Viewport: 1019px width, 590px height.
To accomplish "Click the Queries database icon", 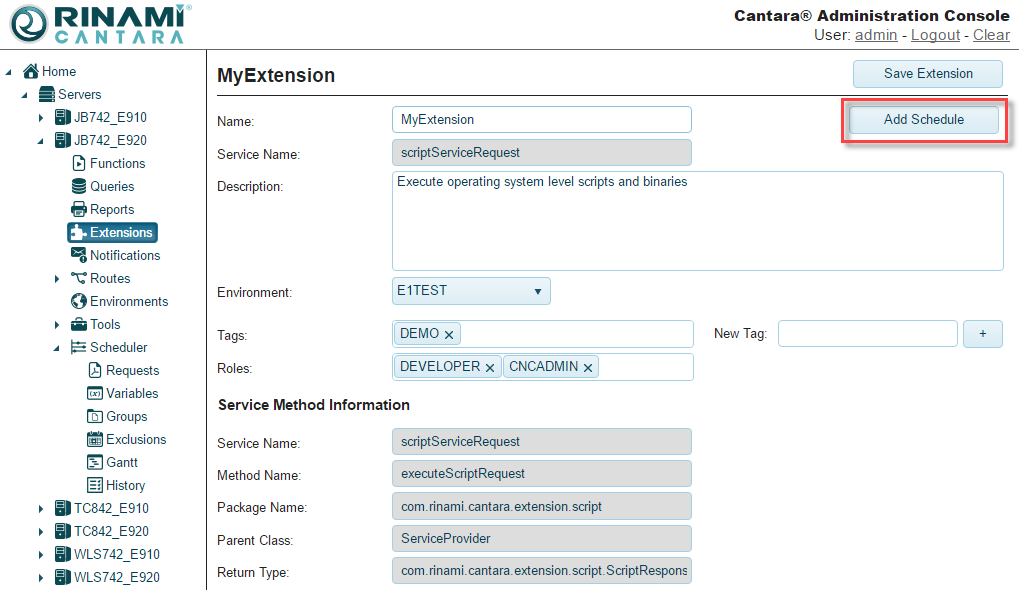I will point(79,186).
